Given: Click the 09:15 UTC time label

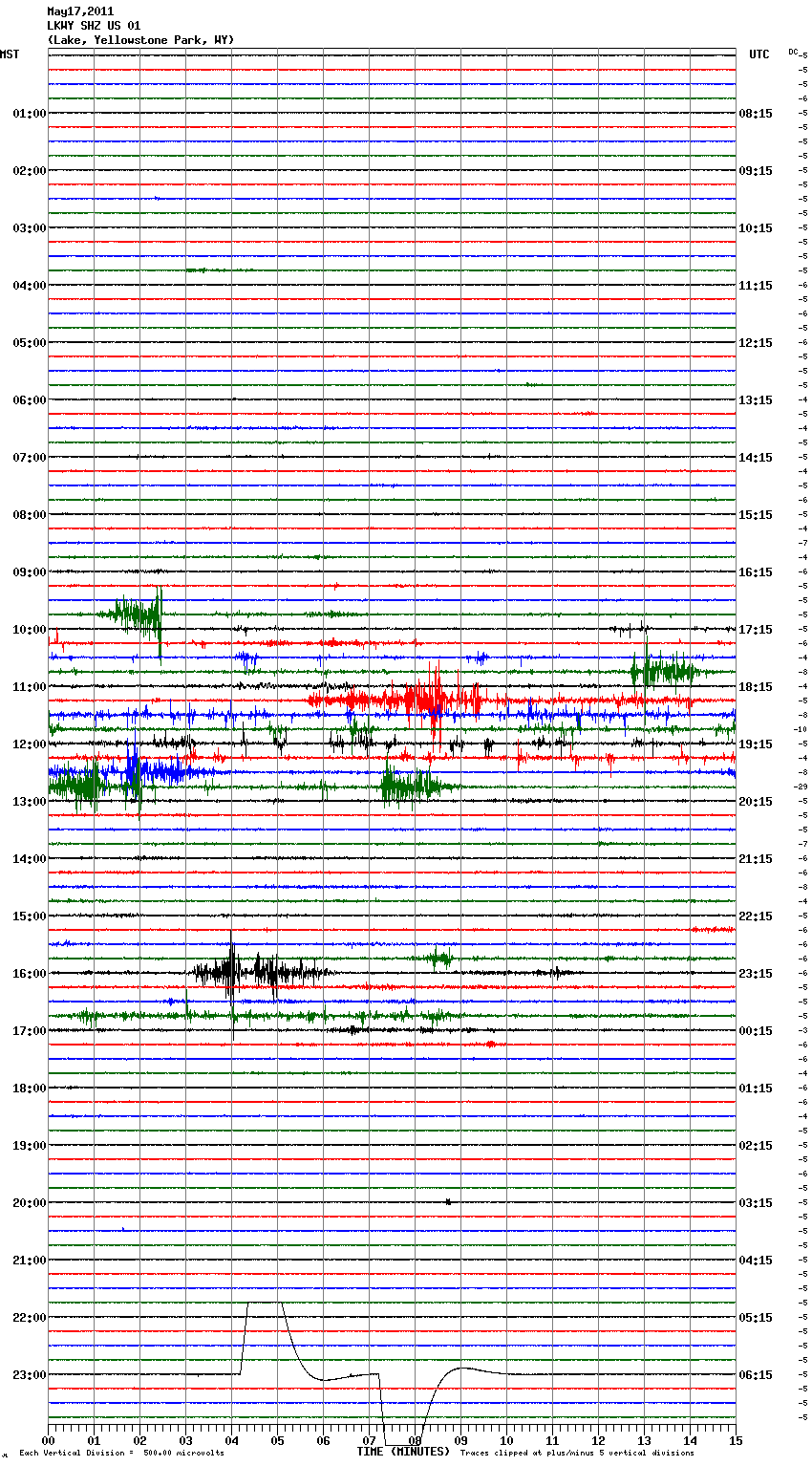Looking at the screenshot, I should coord(756,171).
